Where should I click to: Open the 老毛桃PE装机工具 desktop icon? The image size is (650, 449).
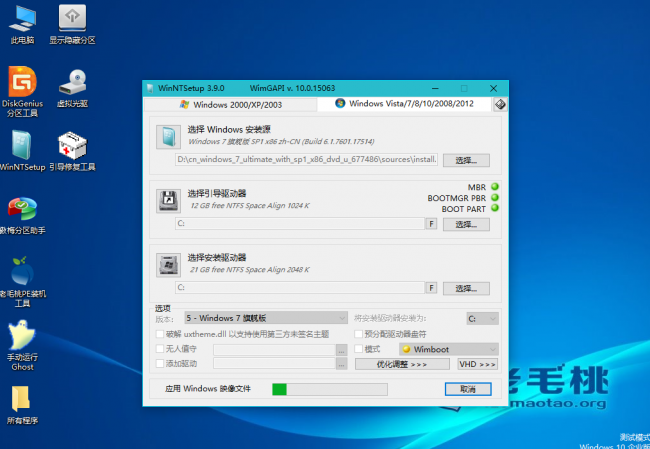[22, 282]
